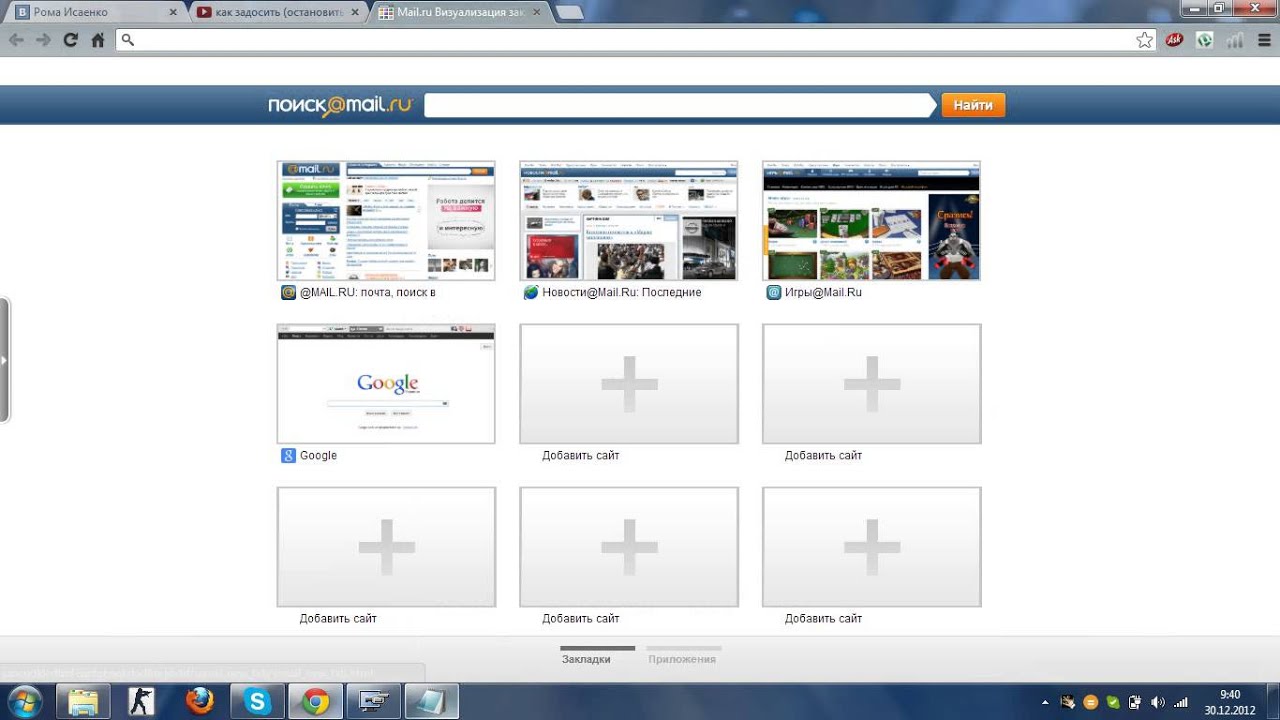Screen dimensions: 1280x720
Task: Click the orange Найти button
Action: click(x=973, y=105)
